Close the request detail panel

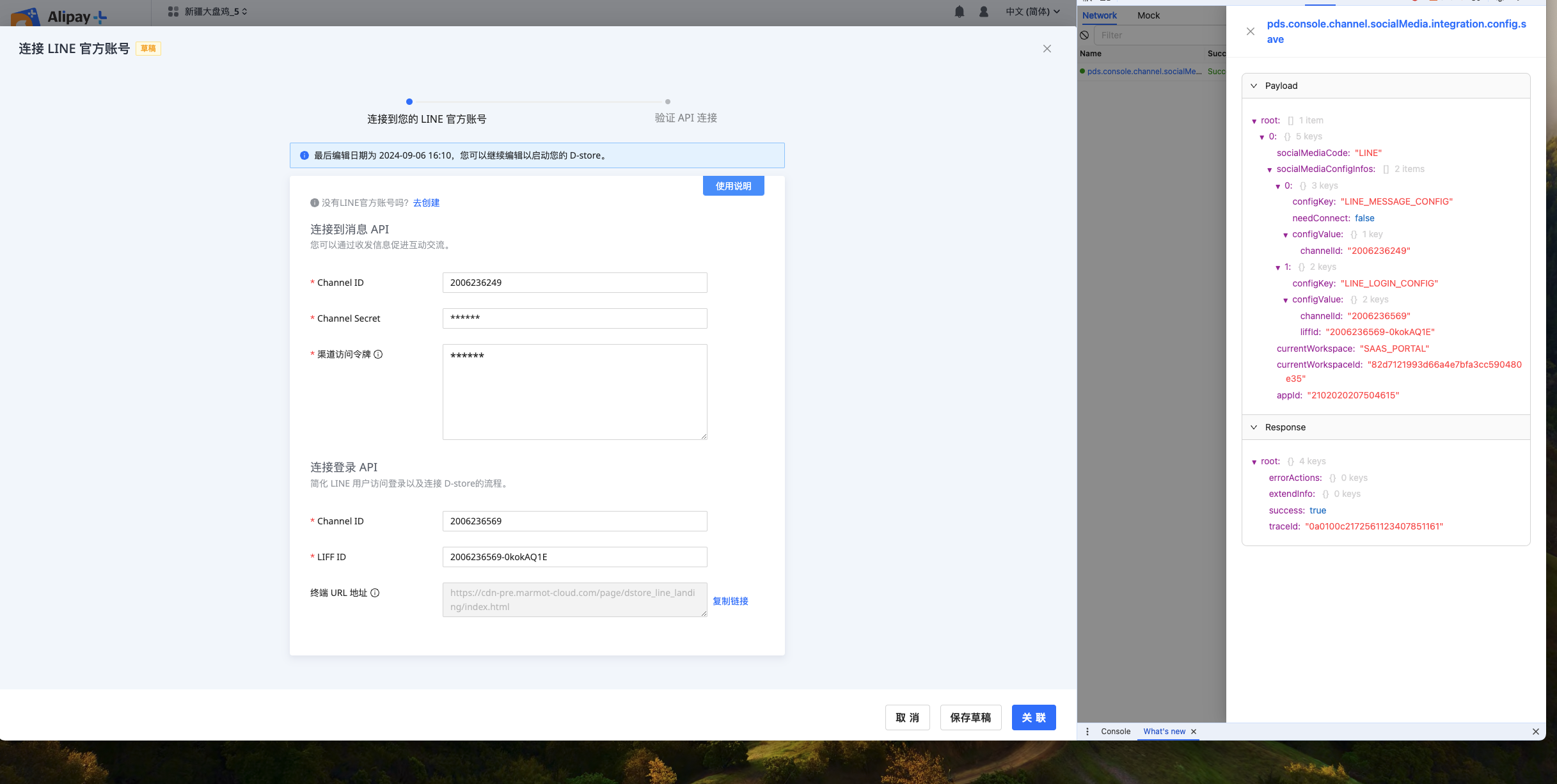click(1251, 31)
